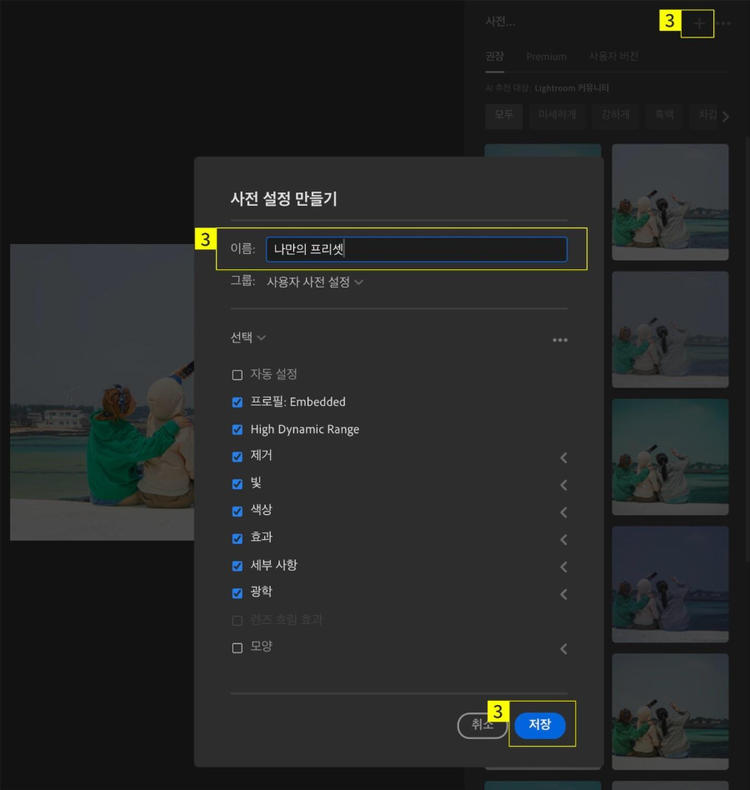Expand the 광학 row chevron
The image size is (750, 790).
point(564,594)
